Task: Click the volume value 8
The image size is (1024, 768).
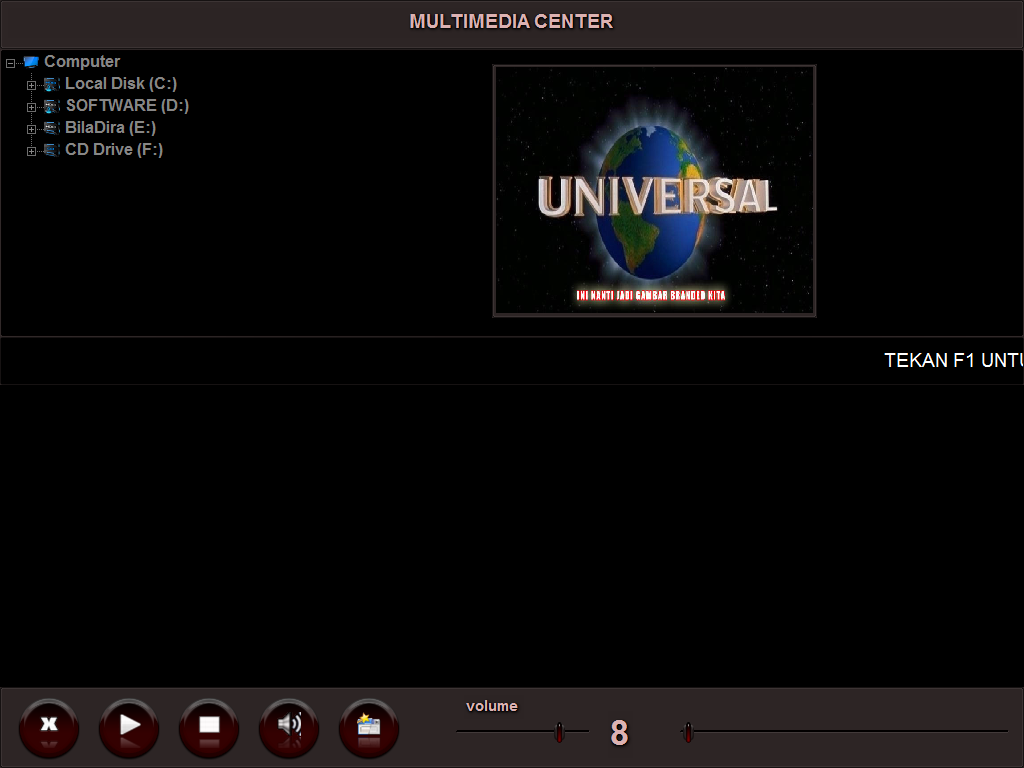Action: click(619, 733)
